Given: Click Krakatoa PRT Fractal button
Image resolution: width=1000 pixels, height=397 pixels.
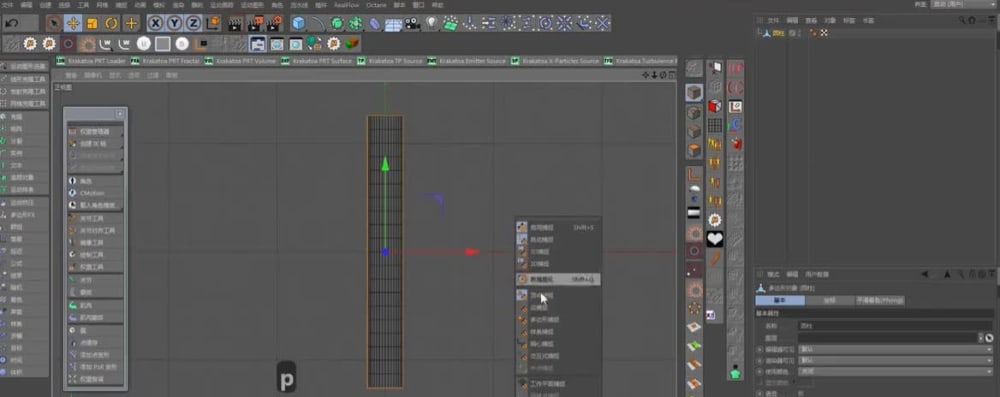Looking at the screenshot, I should coord(166,61).
